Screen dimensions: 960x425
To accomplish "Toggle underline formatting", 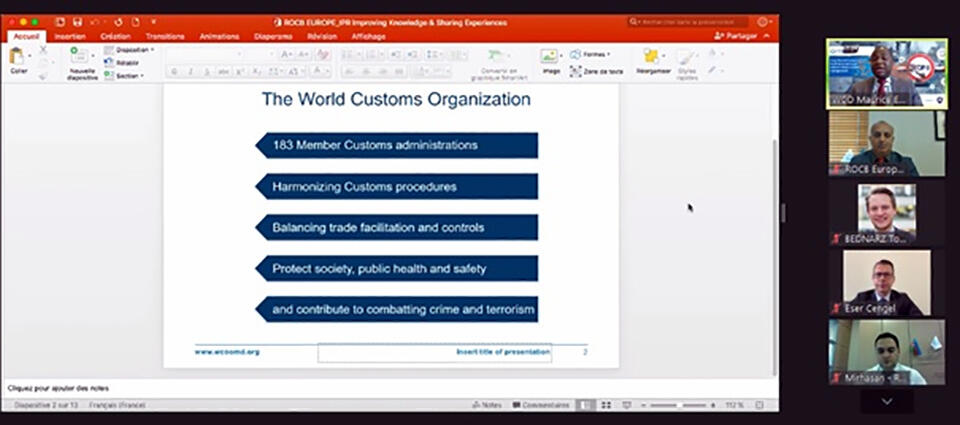I will pyautogui.click(x=207, y=72).
